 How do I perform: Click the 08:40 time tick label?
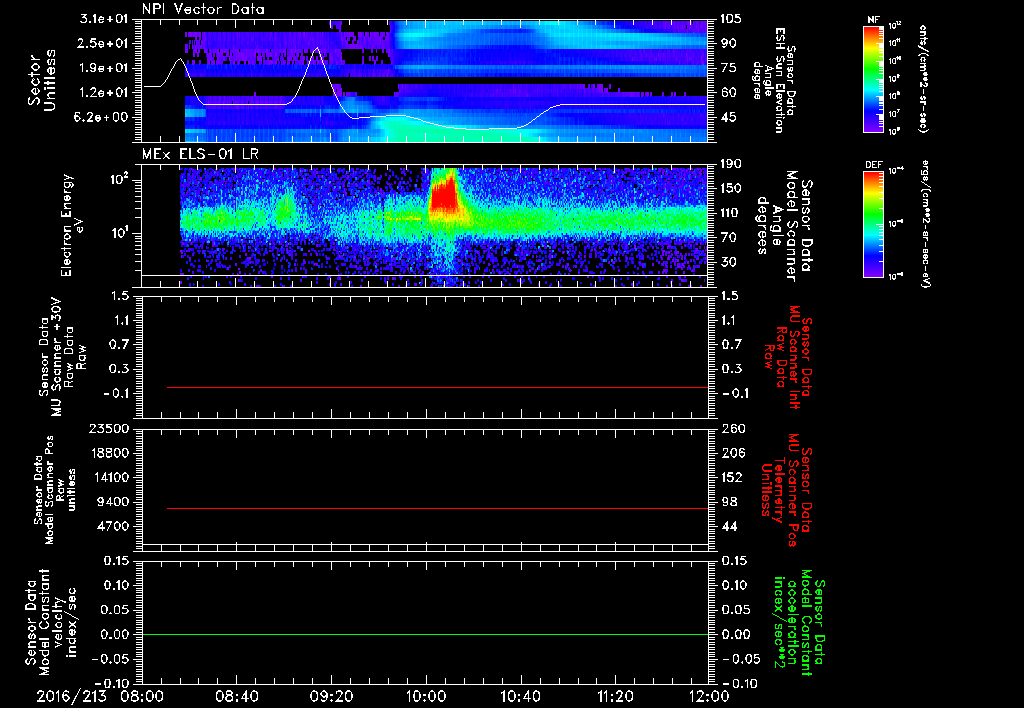(x=236, y=696)
